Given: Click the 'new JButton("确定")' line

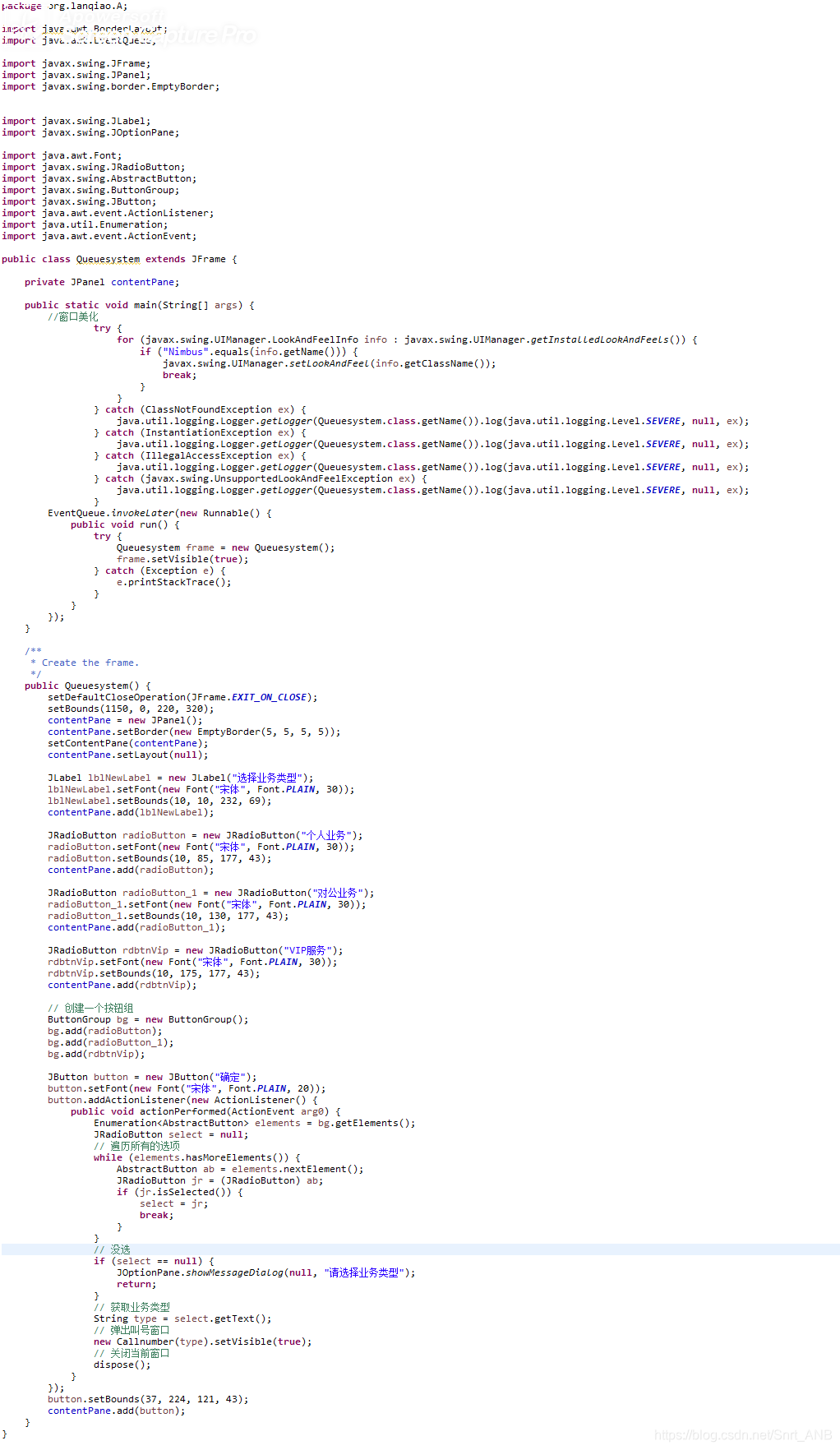Looking at the screenshot, I should 152,1077.
